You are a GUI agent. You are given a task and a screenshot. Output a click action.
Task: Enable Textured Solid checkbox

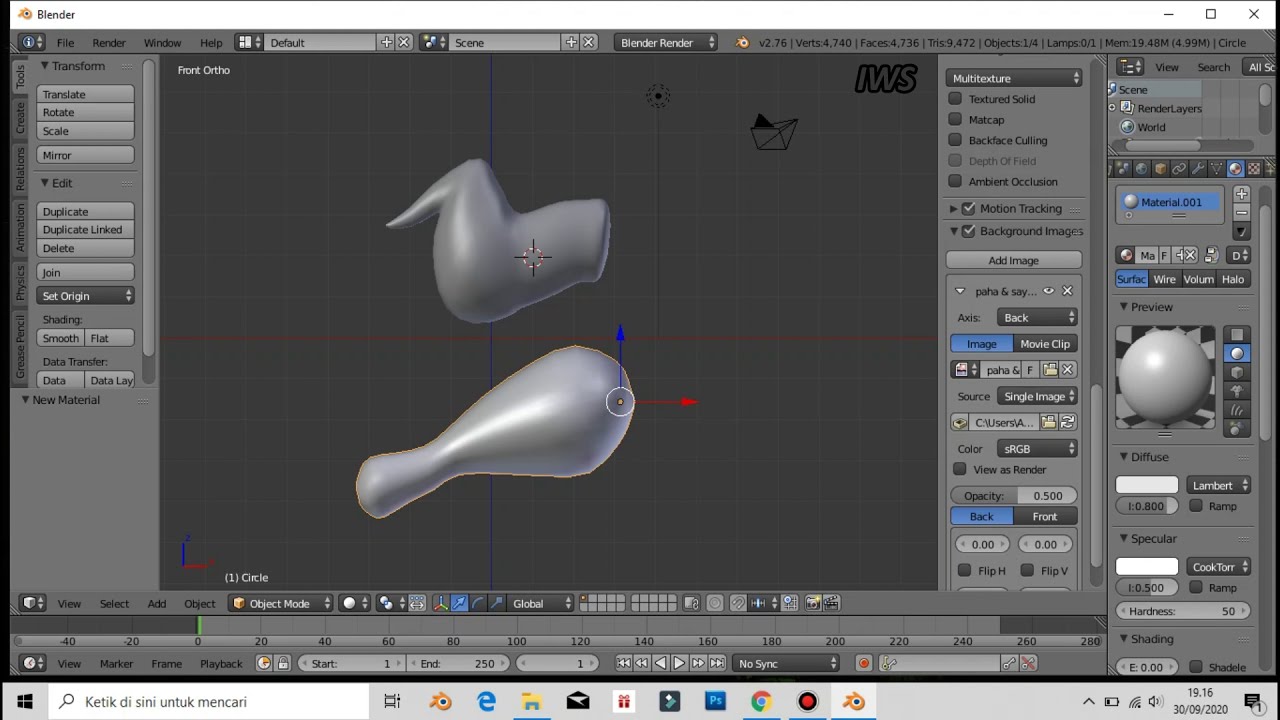tap(955, 99)
